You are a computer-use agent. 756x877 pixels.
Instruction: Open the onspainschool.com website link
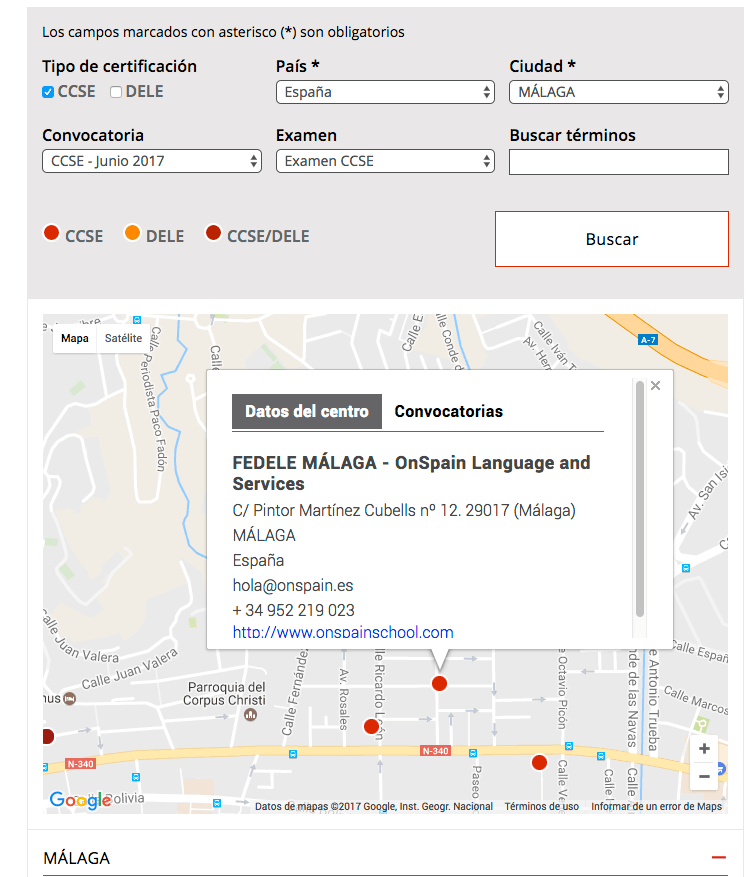point(343,632)
